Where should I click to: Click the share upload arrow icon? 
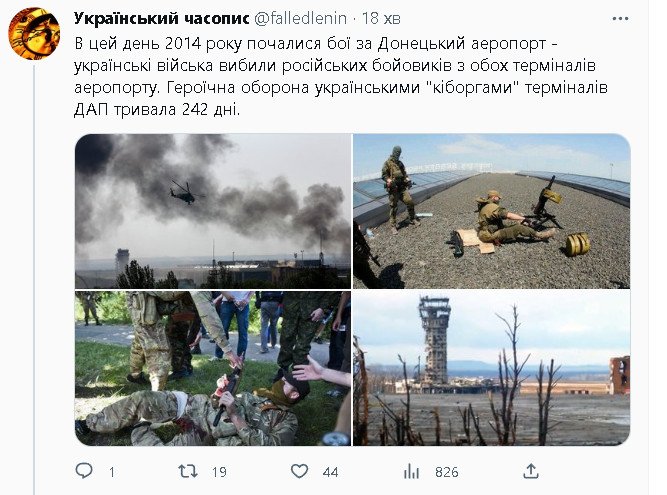pos(531,471)
